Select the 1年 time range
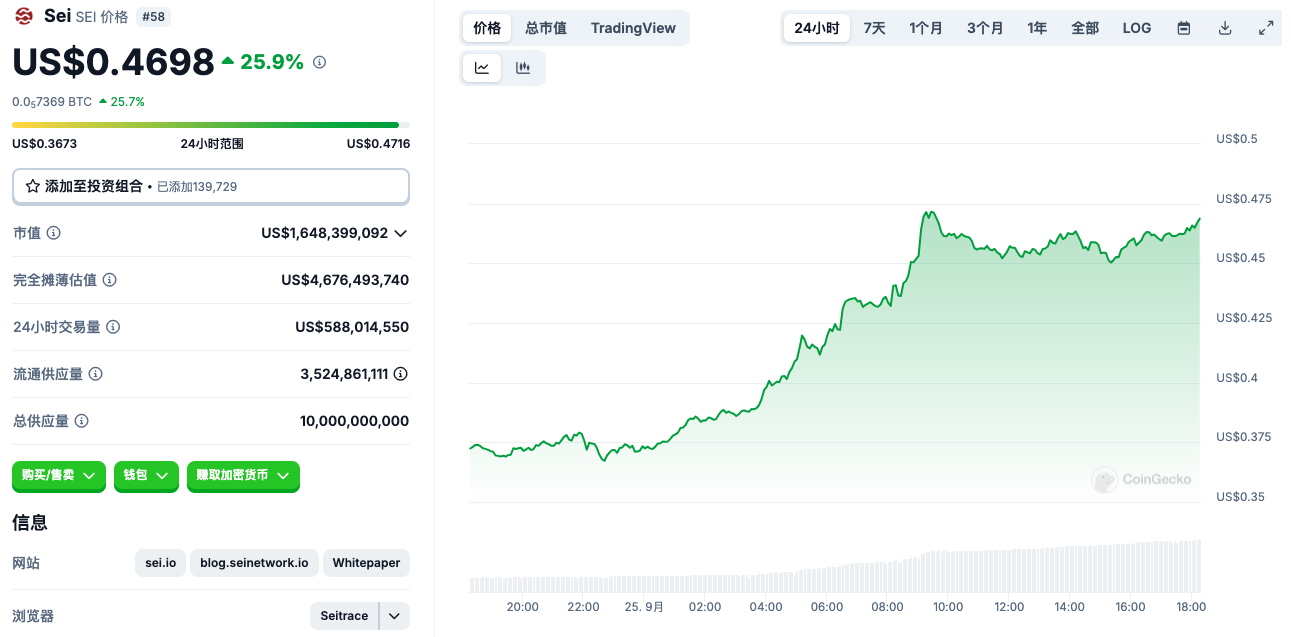Viewport: 1291px width, 637px height. click(x=1037, y=28)
